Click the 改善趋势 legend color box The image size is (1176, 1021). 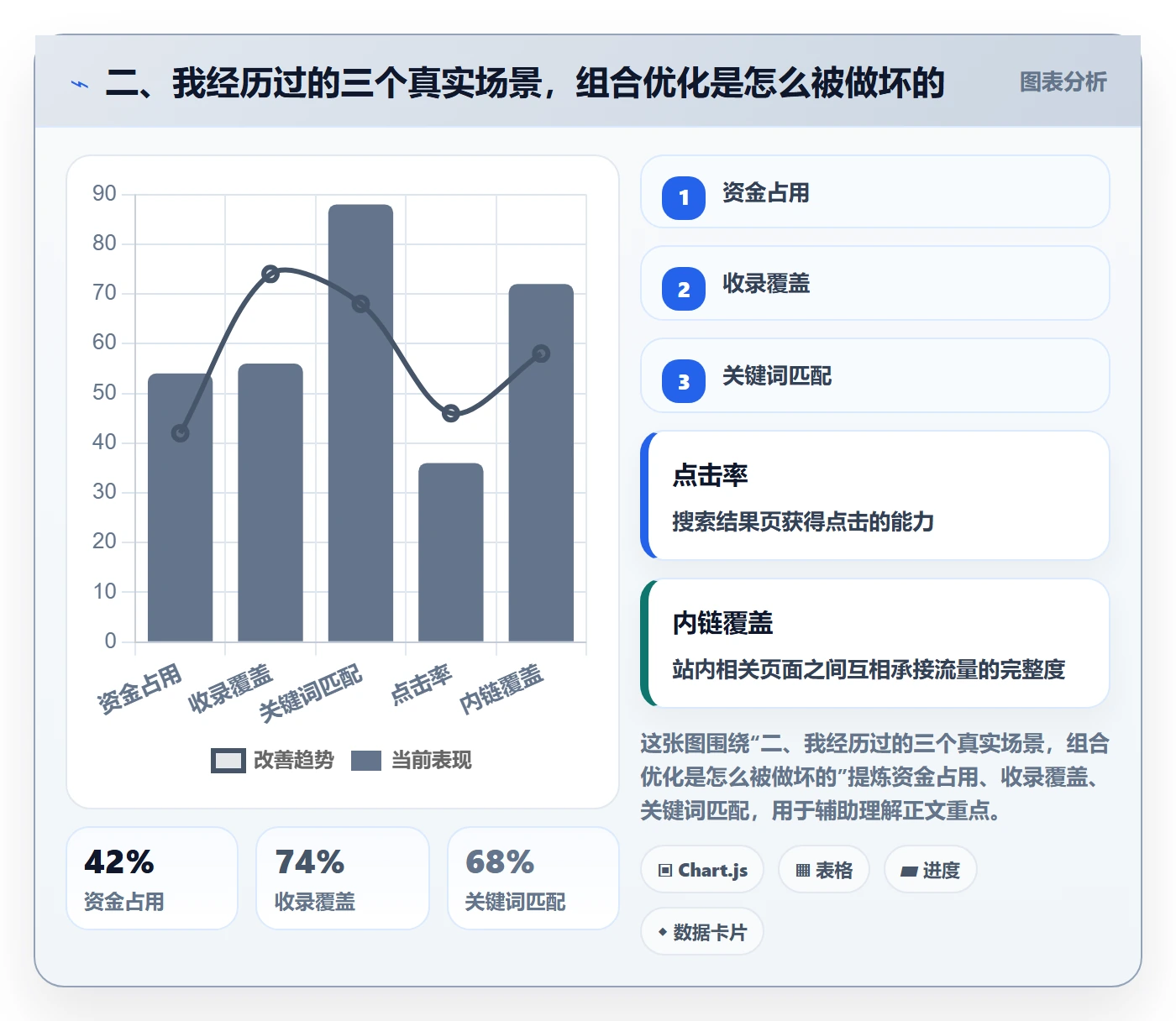(x=228, y=761)
